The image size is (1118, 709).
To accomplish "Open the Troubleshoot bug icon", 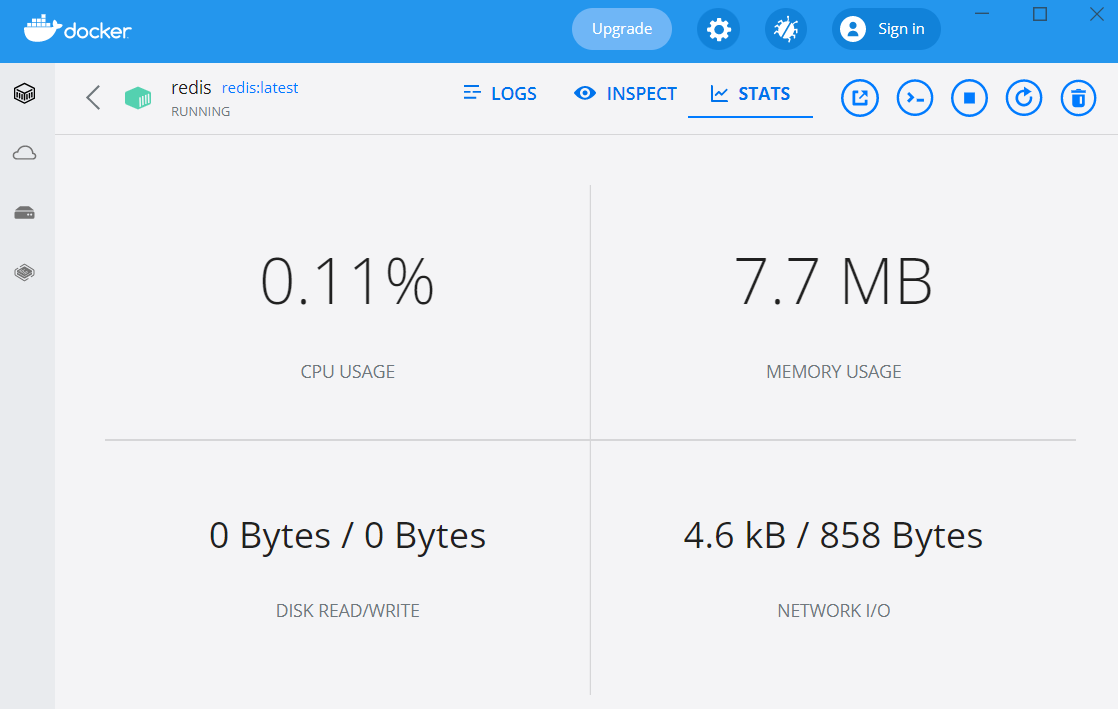I will click(786, 29).
